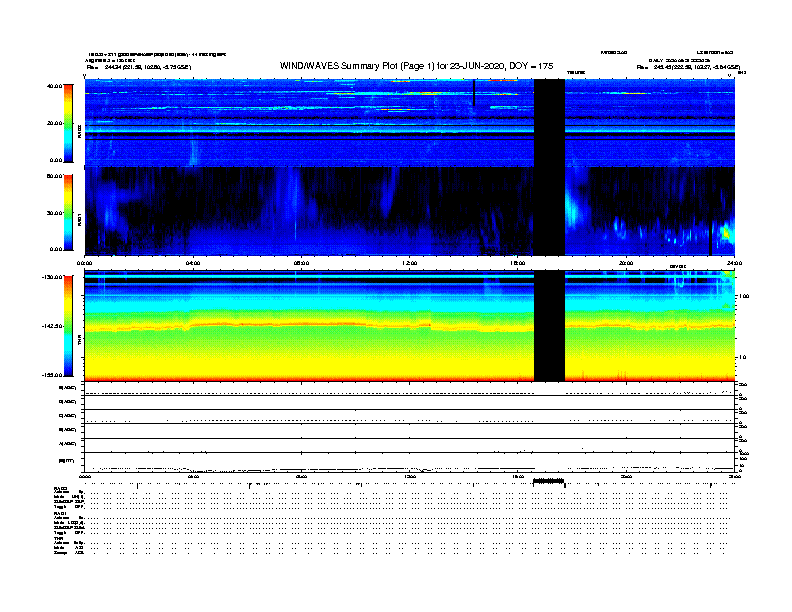Click 04:00 tick below the RAD1 panel
Image resolution: width=792 pixels, height=612 pixels.
tap(193, 263)
